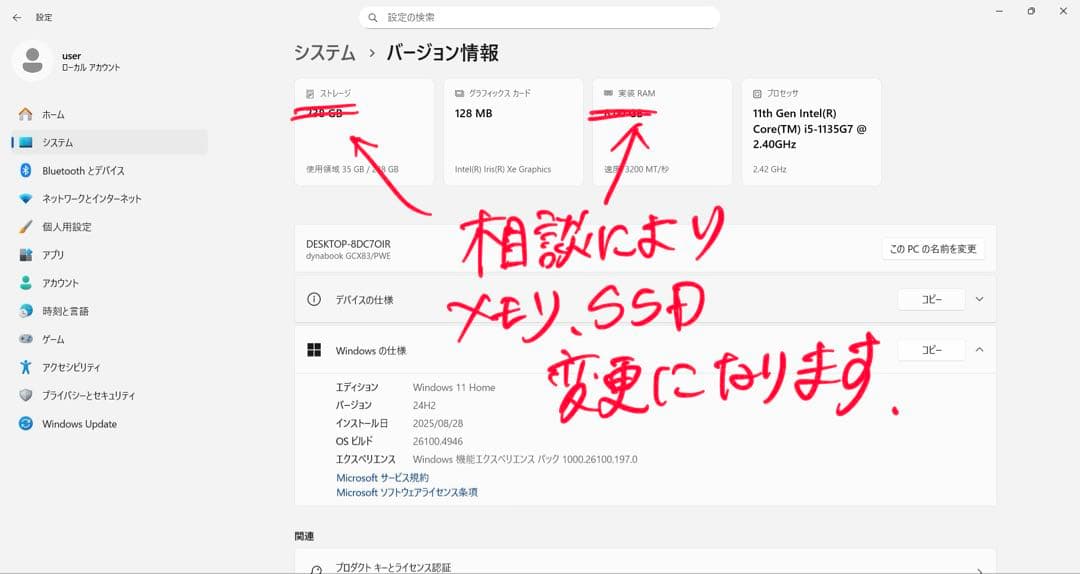Select the DESKTOP-8DC7OIR device name
This screenshot has width=1080, height=574.
[349, 244]
